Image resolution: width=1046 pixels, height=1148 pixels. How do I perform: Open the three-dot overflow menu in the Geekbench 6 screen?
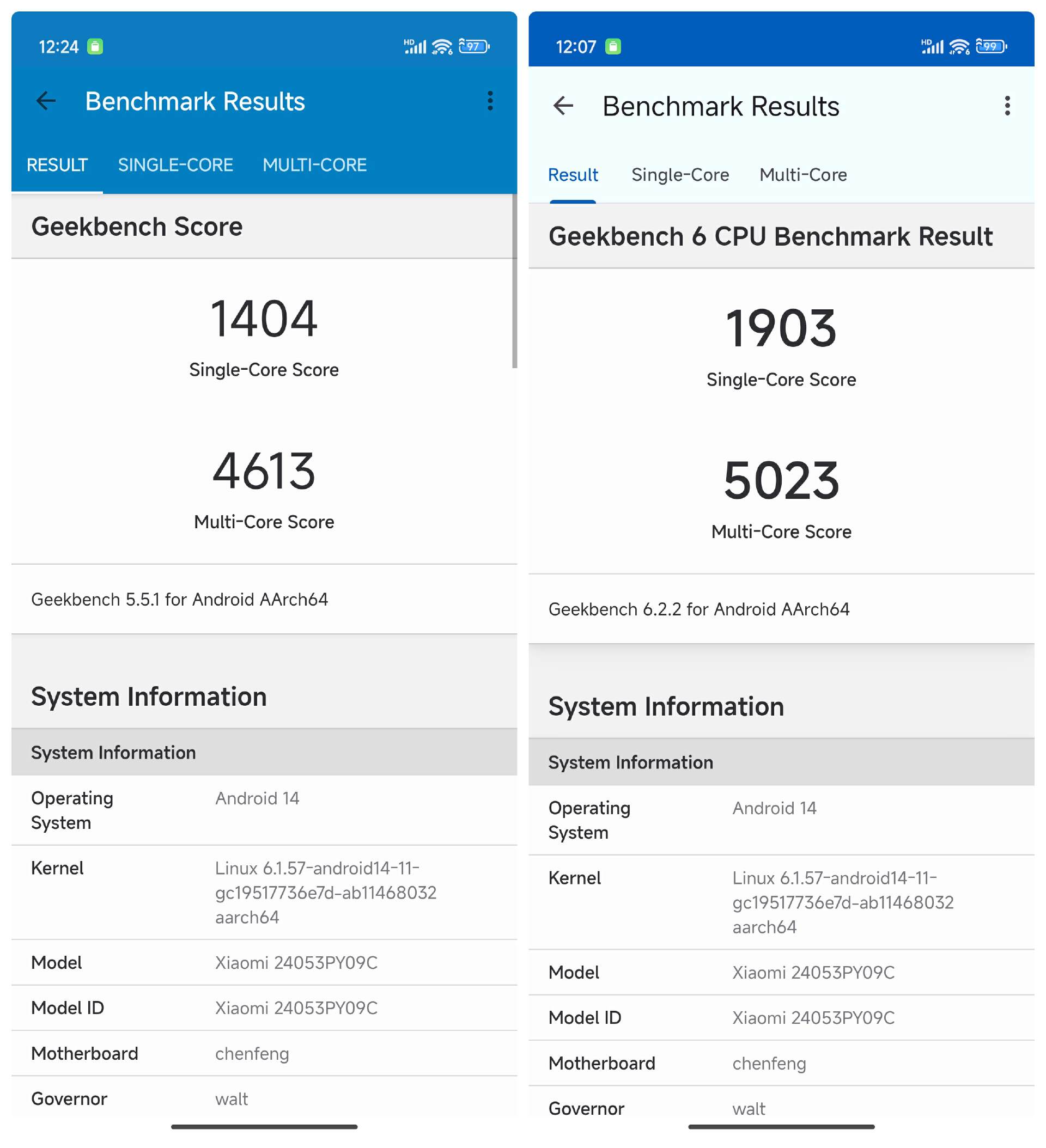[1007, 106]
